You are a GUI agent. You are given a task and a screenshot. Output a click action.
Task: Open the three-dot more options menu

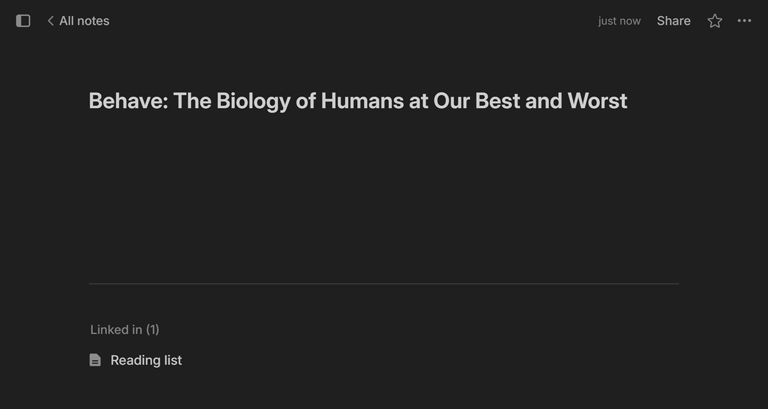(x=744, y=21)
